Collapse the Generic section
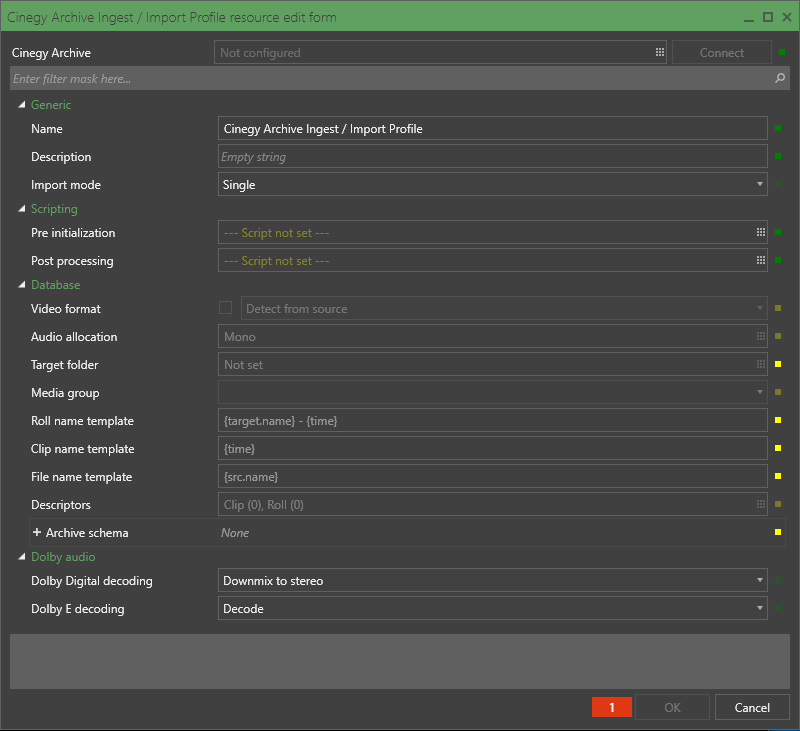Screen dimensions: 800x731 pos(21,105)
